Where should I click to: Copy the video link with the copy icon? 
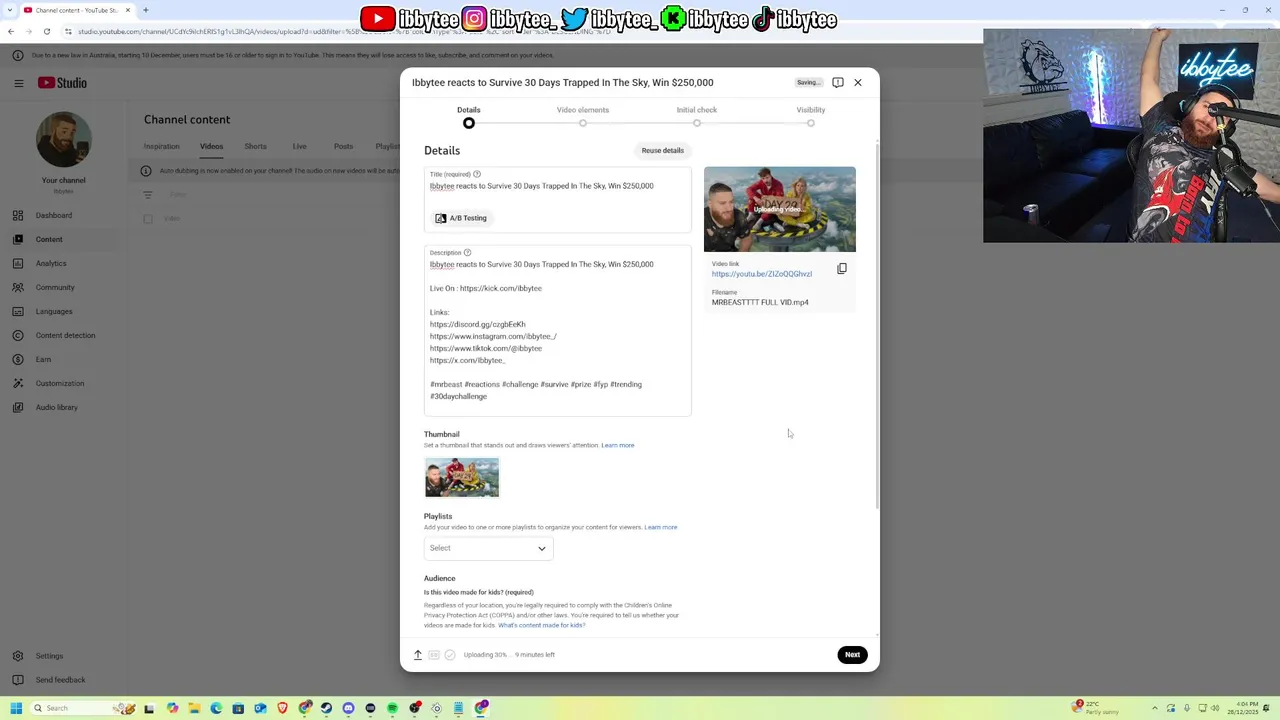pos(842,268)
